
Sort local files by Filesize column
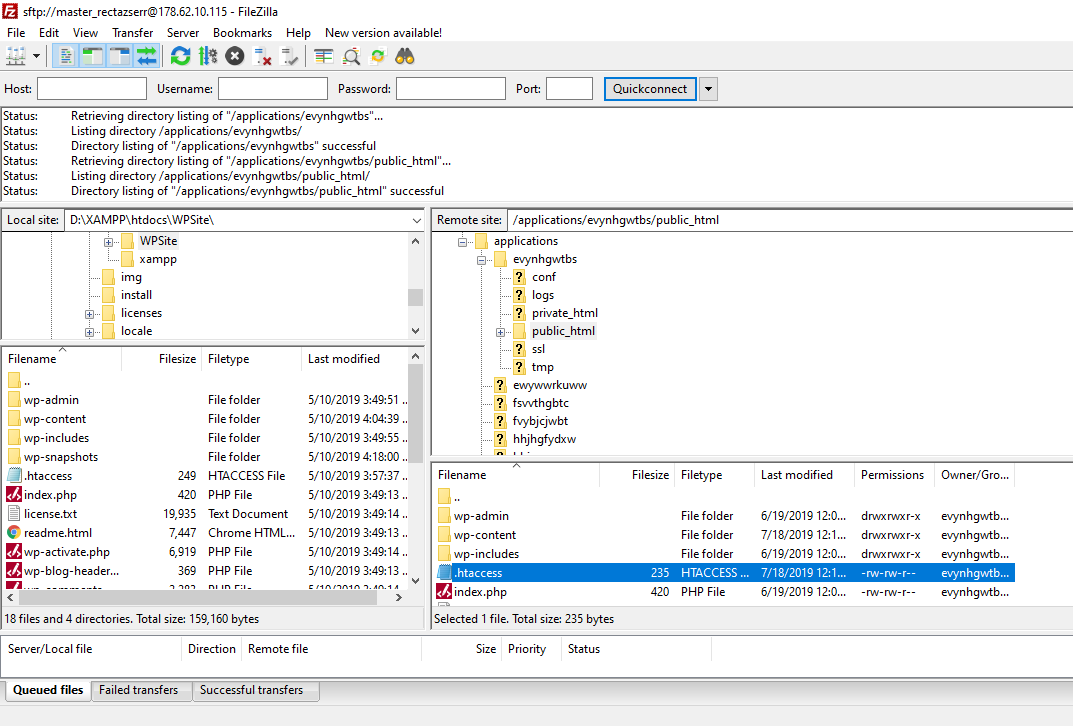(161, 359)
